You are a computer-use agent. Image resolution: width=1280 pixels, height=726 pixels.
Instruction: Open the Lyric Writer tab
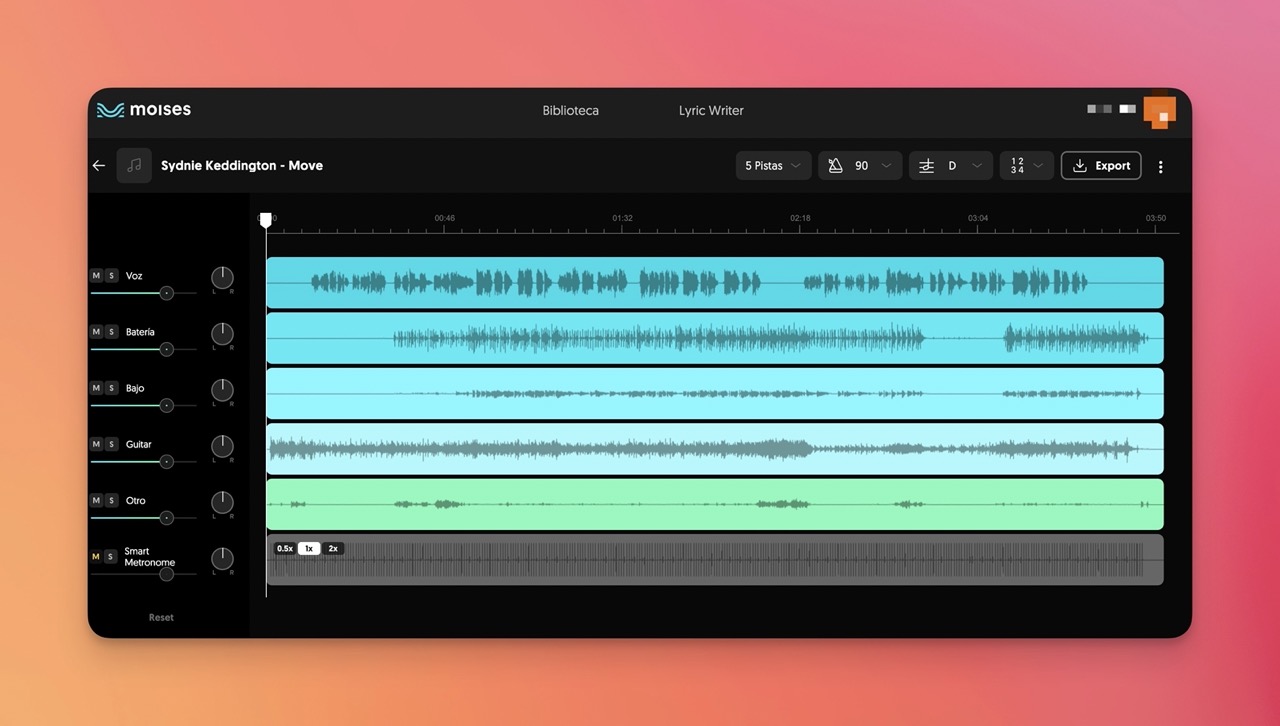[711, 111]
